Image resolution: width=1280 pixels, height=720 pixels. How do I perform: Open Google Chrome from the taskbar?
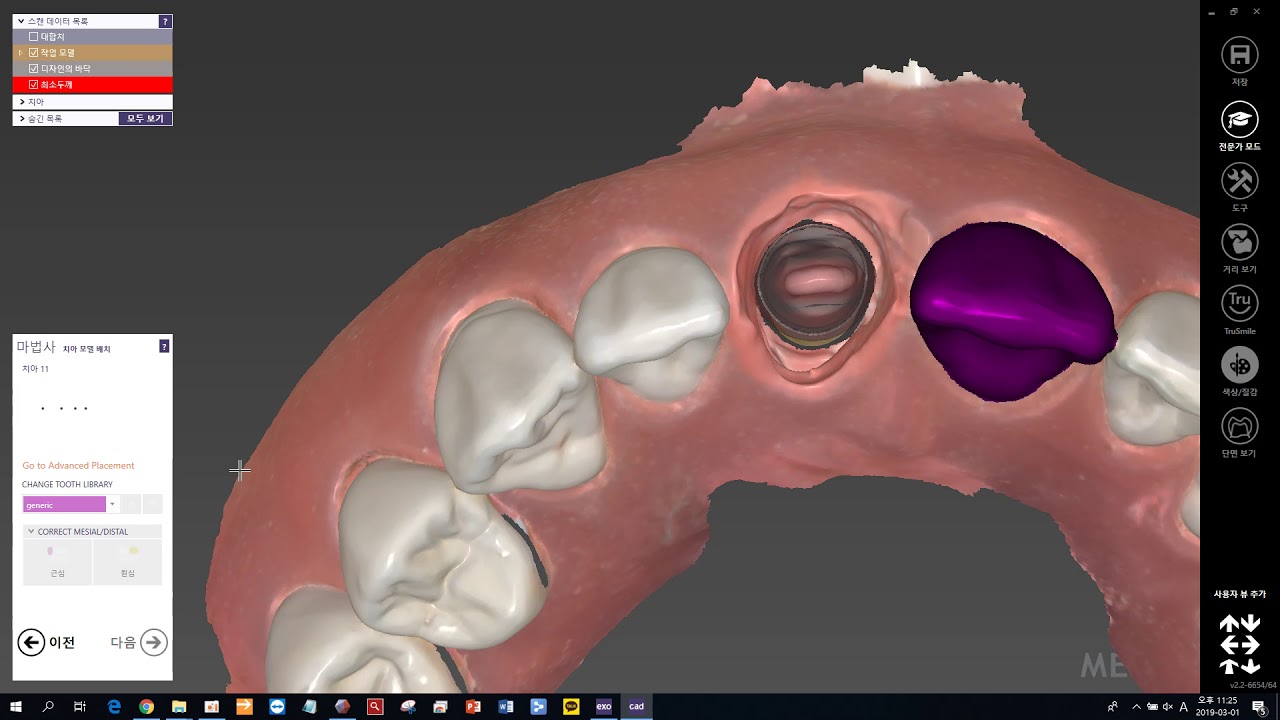[146, 707]
